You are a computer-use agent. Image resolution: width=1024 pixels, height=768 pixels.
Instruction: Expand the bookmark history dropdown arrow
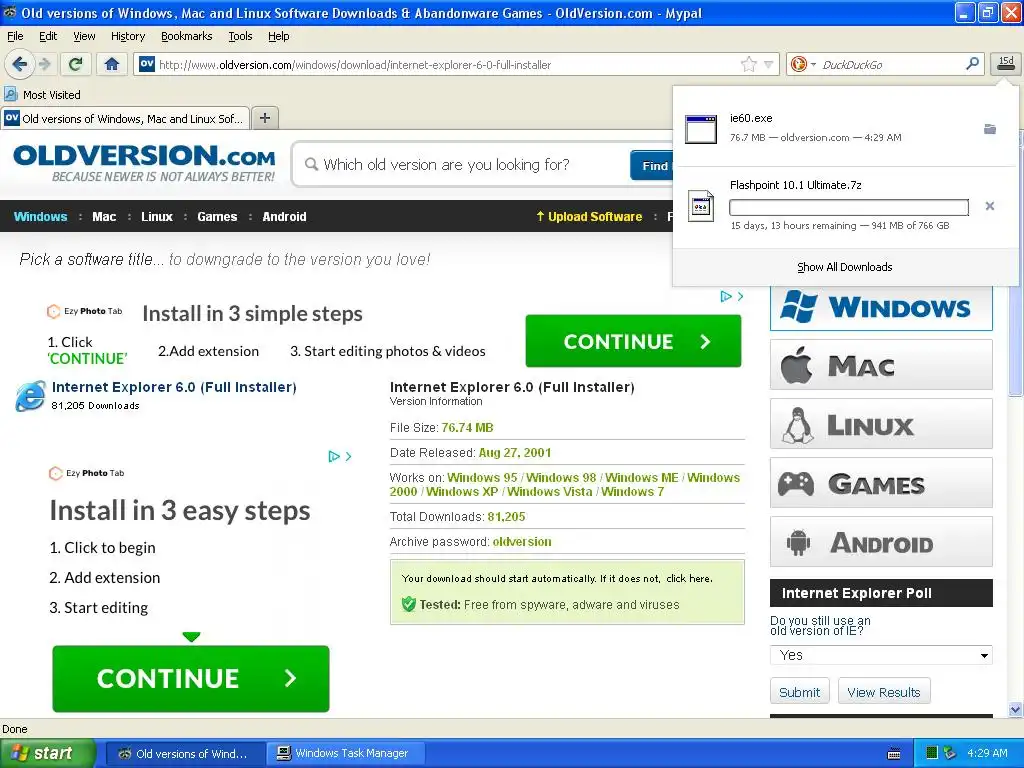click(x=769, y=64)
